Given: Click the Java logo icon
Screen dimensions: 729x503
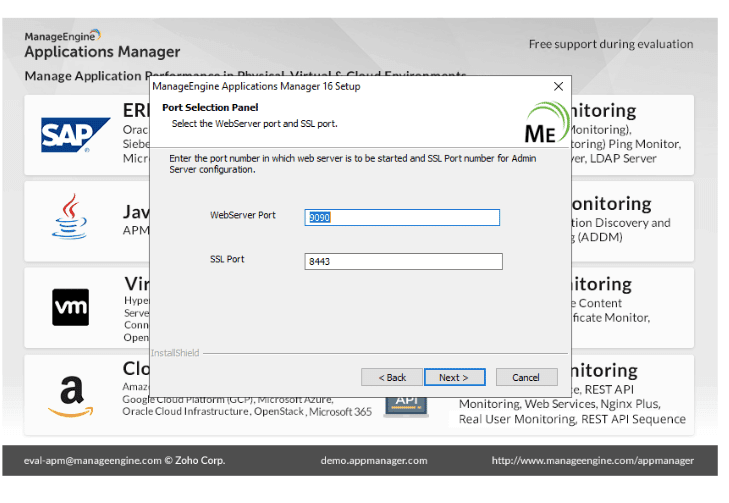Looking at the screenshot, I should 69,216.
